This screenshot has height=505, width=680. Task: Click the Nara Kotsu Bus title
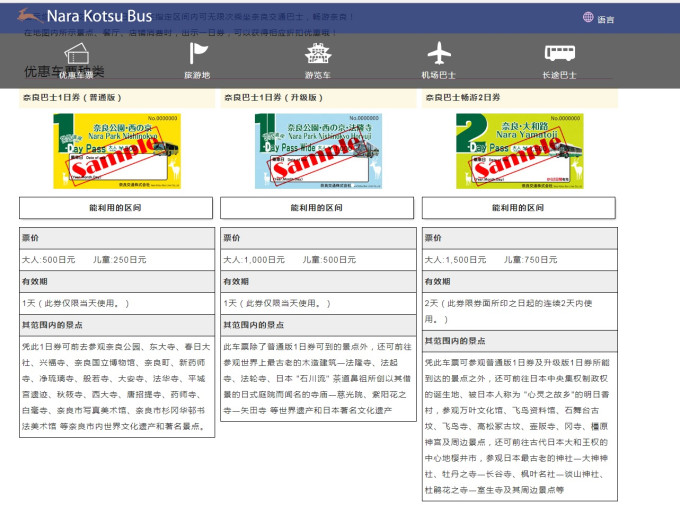(99, 16)
